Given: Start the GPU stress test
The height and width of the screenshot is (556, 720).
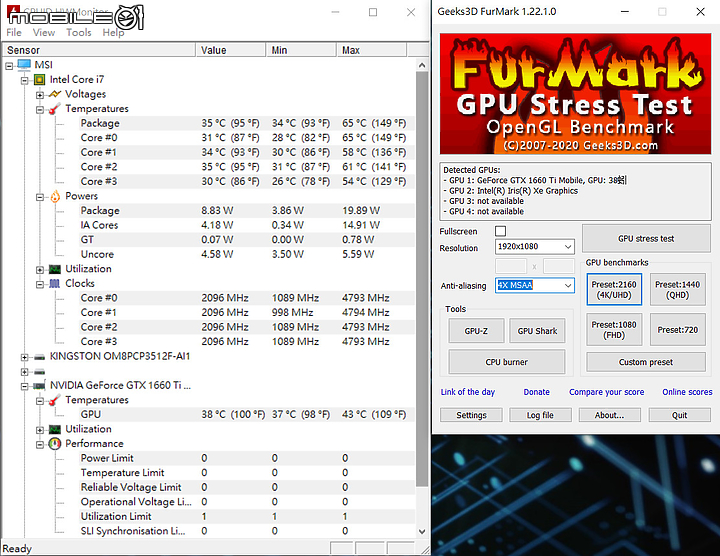Looking at the screenshot, I should coord(646,238).
